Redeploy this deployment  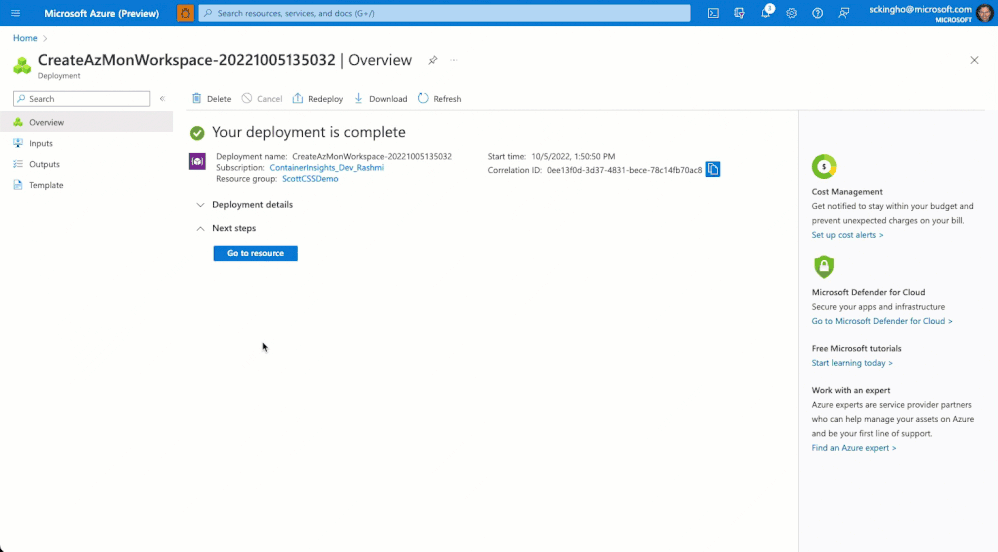click(x=318, y=99)
